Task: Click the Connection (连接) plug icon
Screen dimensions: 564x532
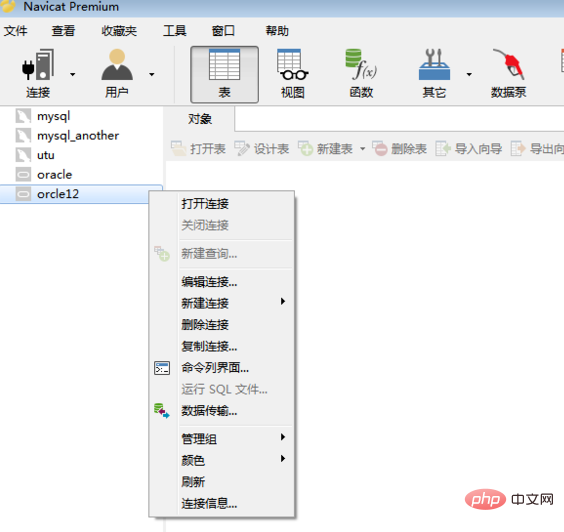Action: click(x=38, y=65)
